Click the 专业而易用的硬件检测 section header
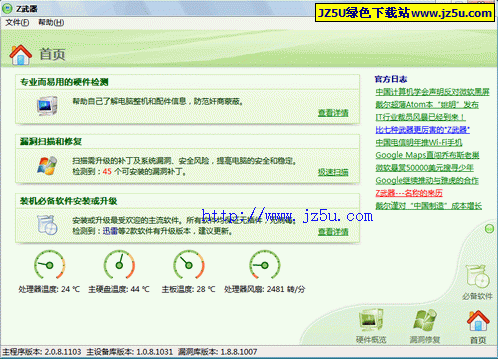498x360 pixels. (x=64, y=82)
